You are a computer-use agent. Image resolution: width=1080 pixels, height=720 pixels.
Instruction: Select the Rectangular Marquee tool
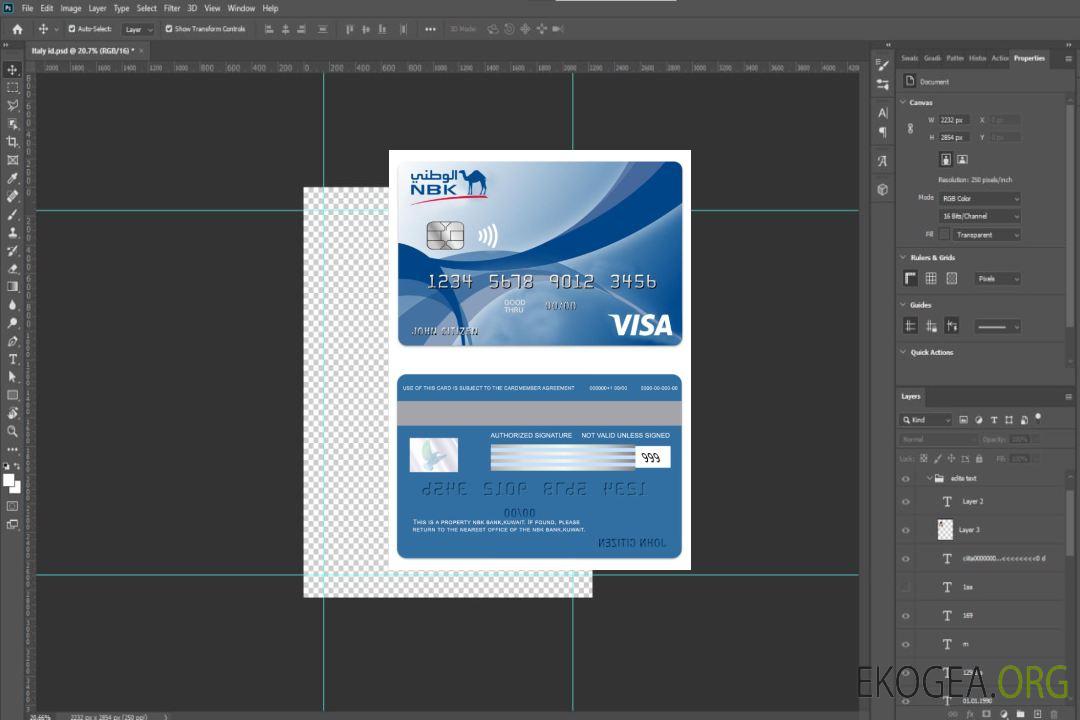pyautogui.click(x=12, y=88)
